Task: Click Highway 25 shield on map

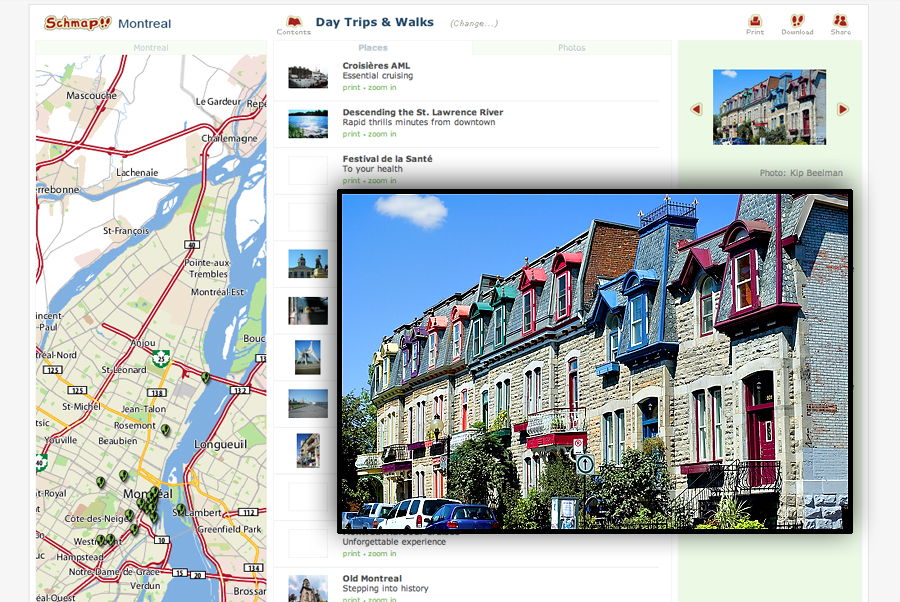Action: coord(161,359)
